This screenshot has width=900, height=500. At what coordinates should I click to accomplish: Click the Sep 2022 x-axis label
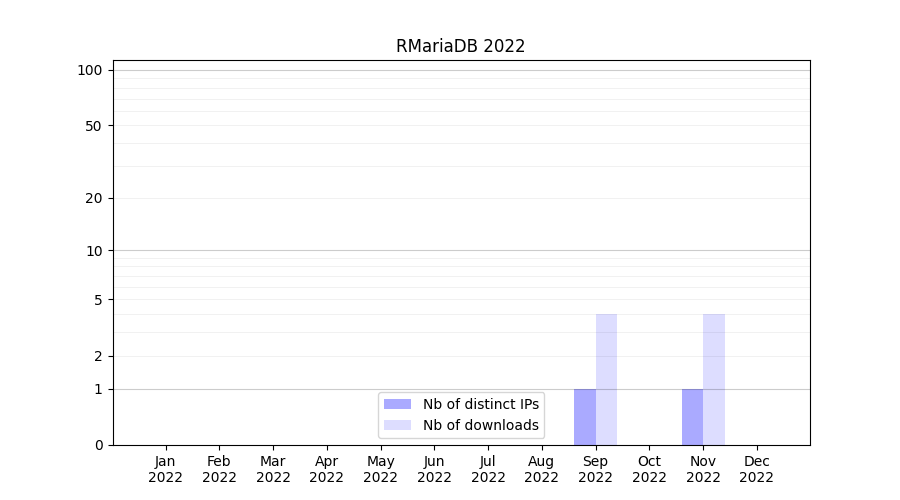tap(595, 469)
